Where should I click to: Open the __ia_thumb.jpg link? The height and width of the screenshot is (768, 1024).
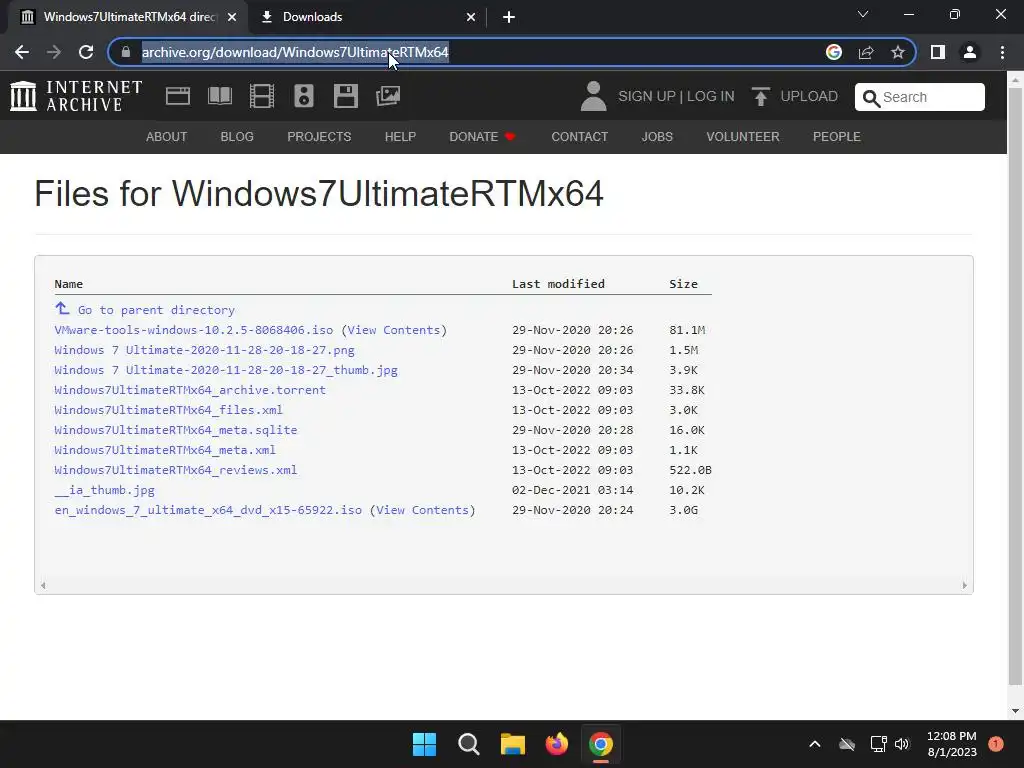click(104, 490)
